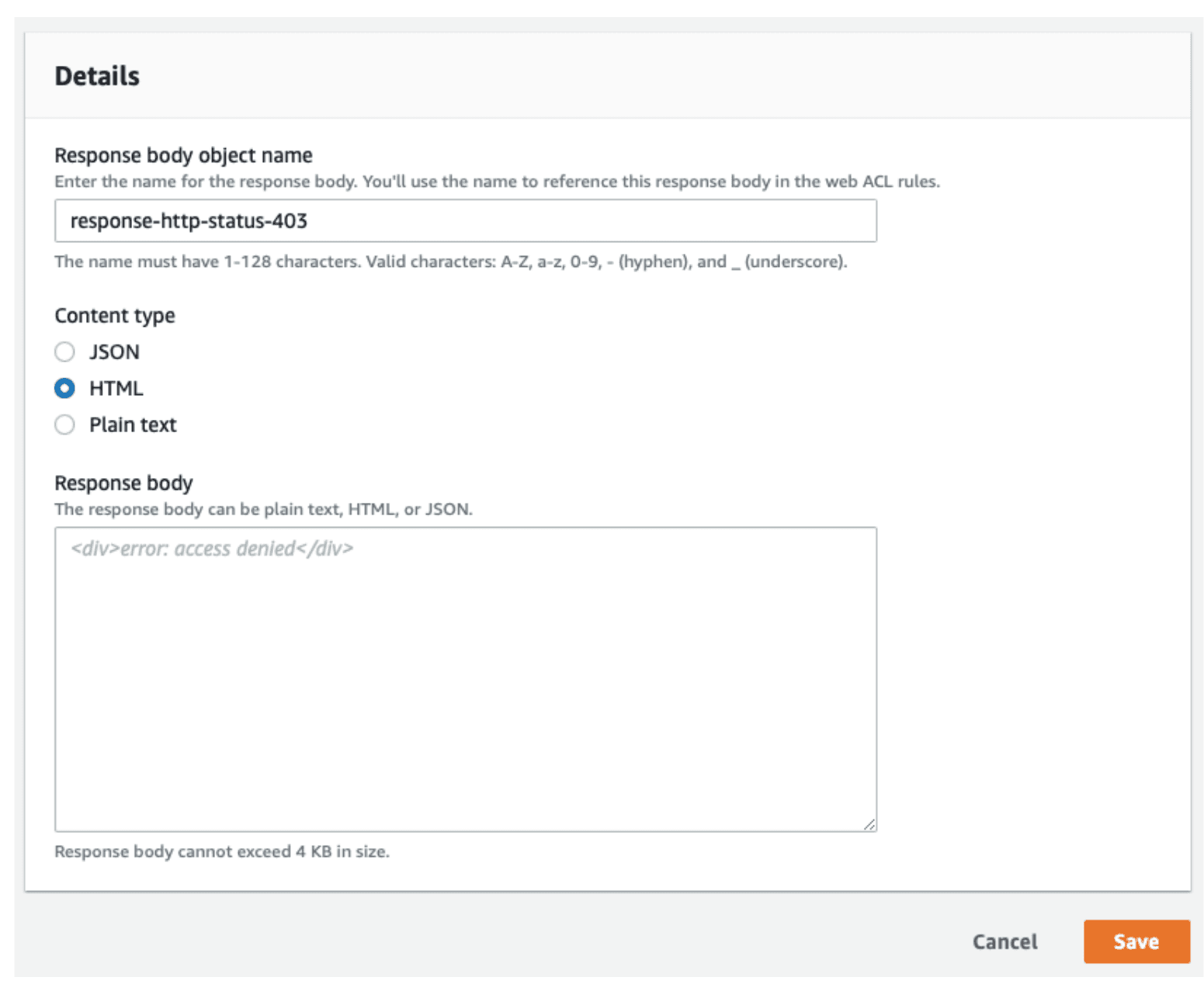Choose the Plain text radio button
This screenshot has width=1204, height=984.
[65, 424]
